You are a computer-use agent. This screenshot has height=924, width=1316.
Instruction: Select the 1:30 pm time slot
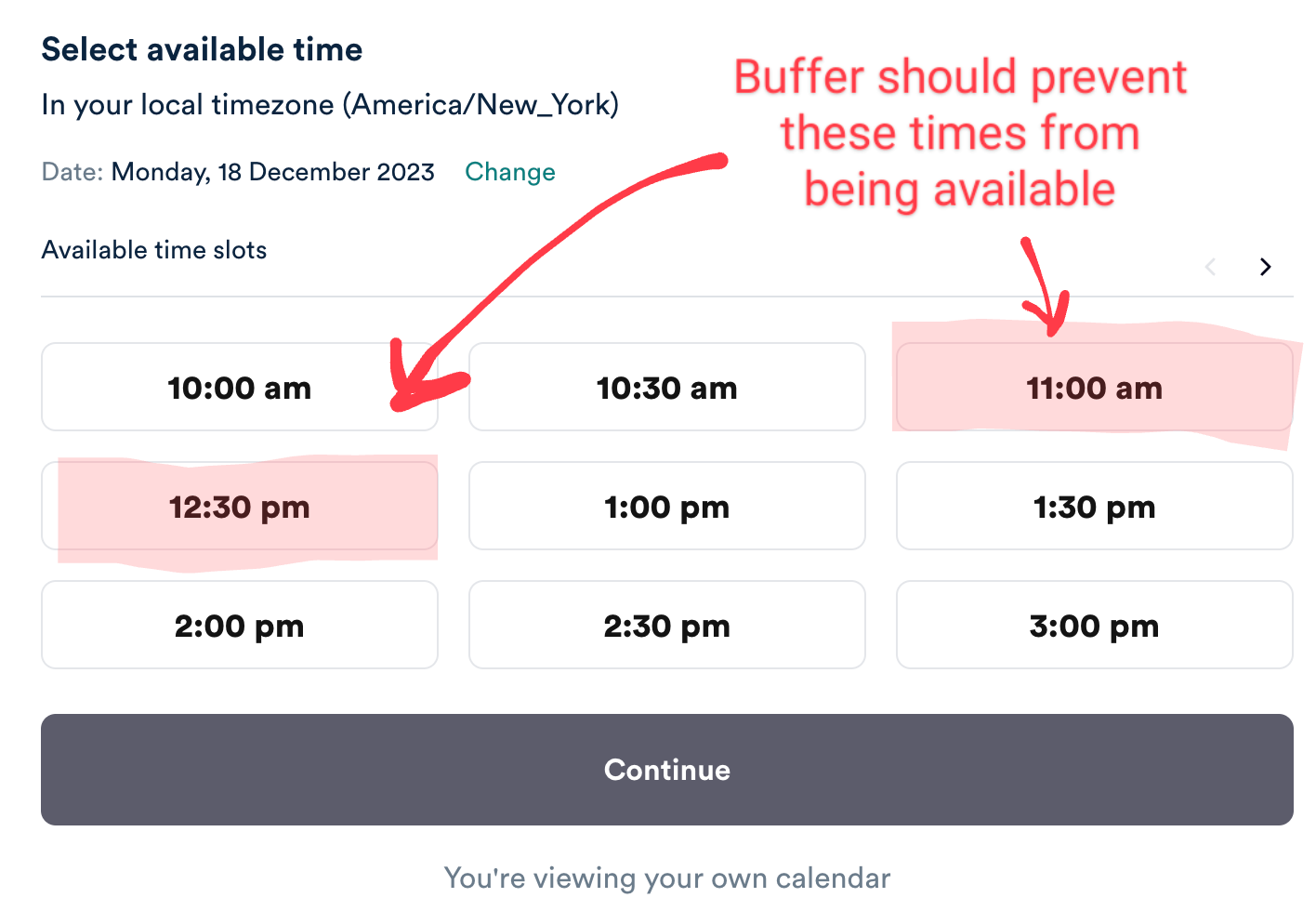click(1094, 508)
